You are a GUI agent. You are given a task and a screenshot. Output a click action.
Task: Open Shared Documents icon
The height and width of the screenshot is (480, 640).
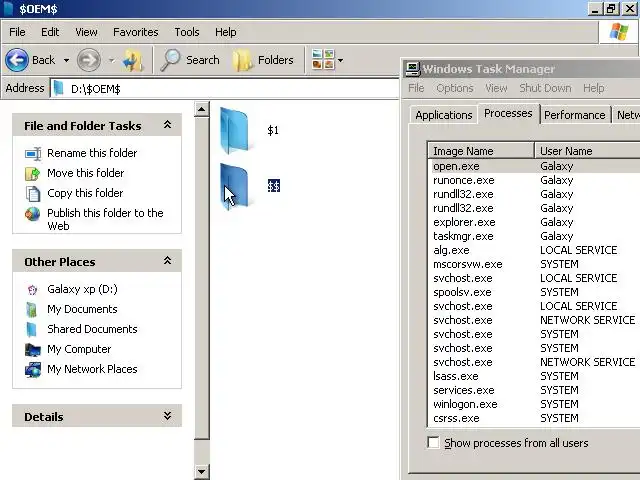[x=32, y=329]
